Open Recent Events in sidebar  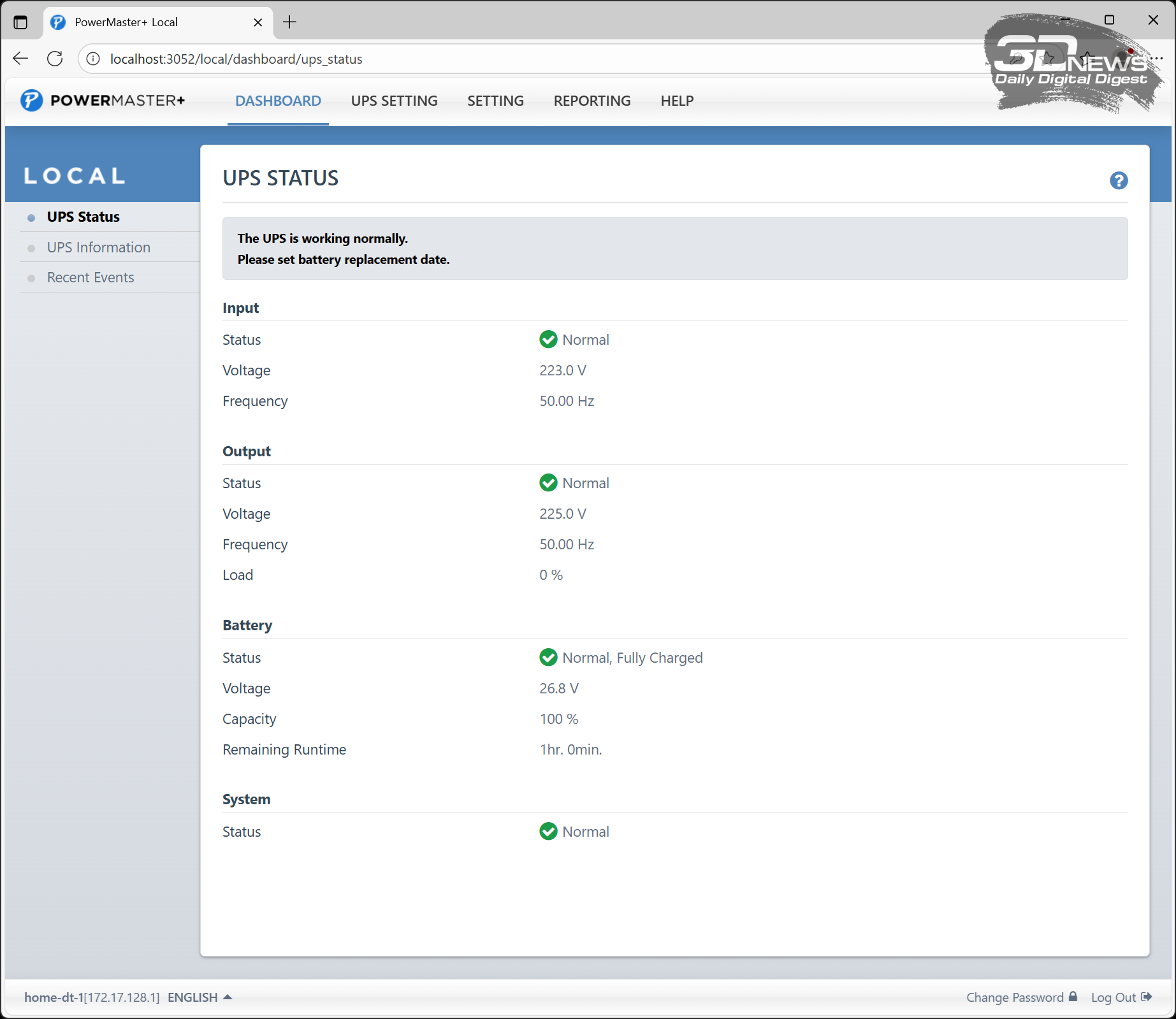(91, 278)
